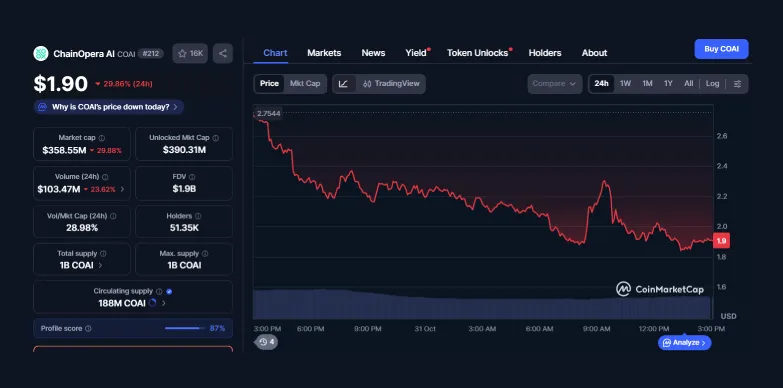783x388 pixels.
Task: Select the 1Y time range
Action: [x=668, y=84]
